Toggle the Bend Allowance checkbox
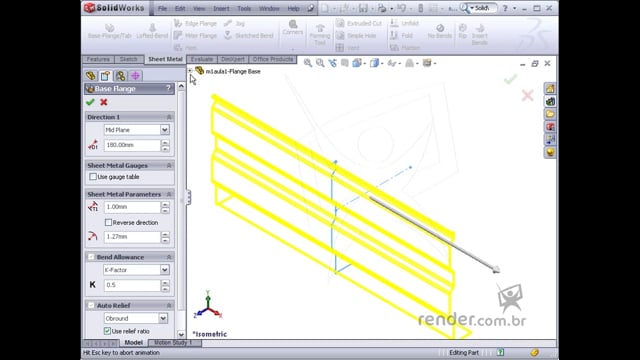Screen dimensions: 640x360 point(91,257)
